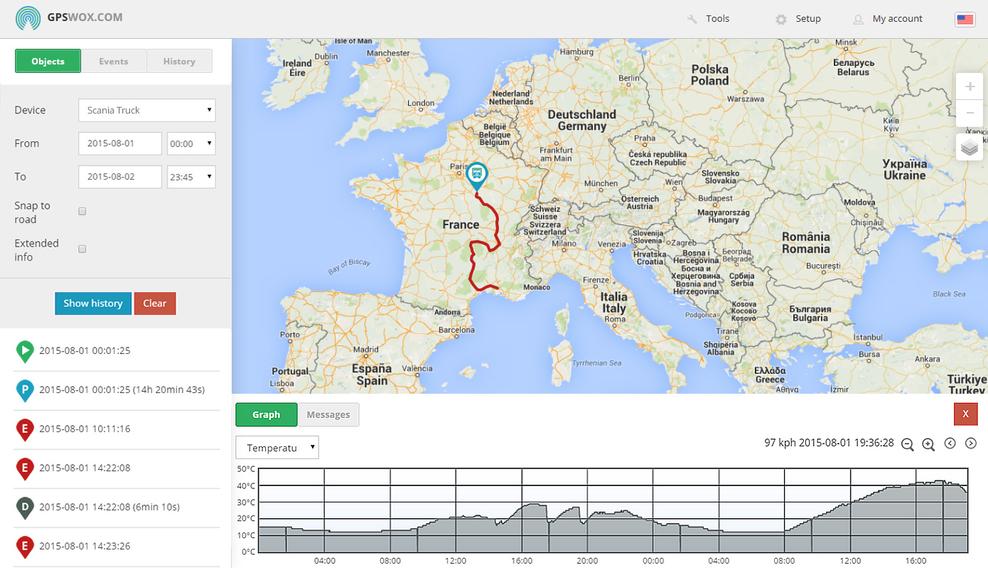
Task: Click the GPSWOX logo icon
Action: [x=28, y=18]
